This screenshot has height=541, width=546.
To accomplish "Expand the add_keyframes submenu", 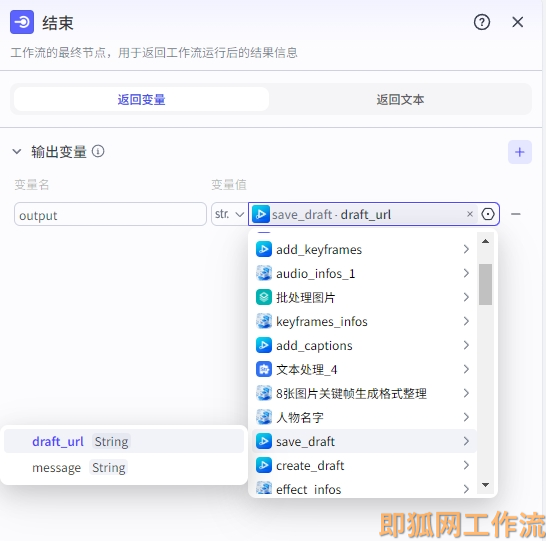I will pyautogui.click(x=466, y=249).
